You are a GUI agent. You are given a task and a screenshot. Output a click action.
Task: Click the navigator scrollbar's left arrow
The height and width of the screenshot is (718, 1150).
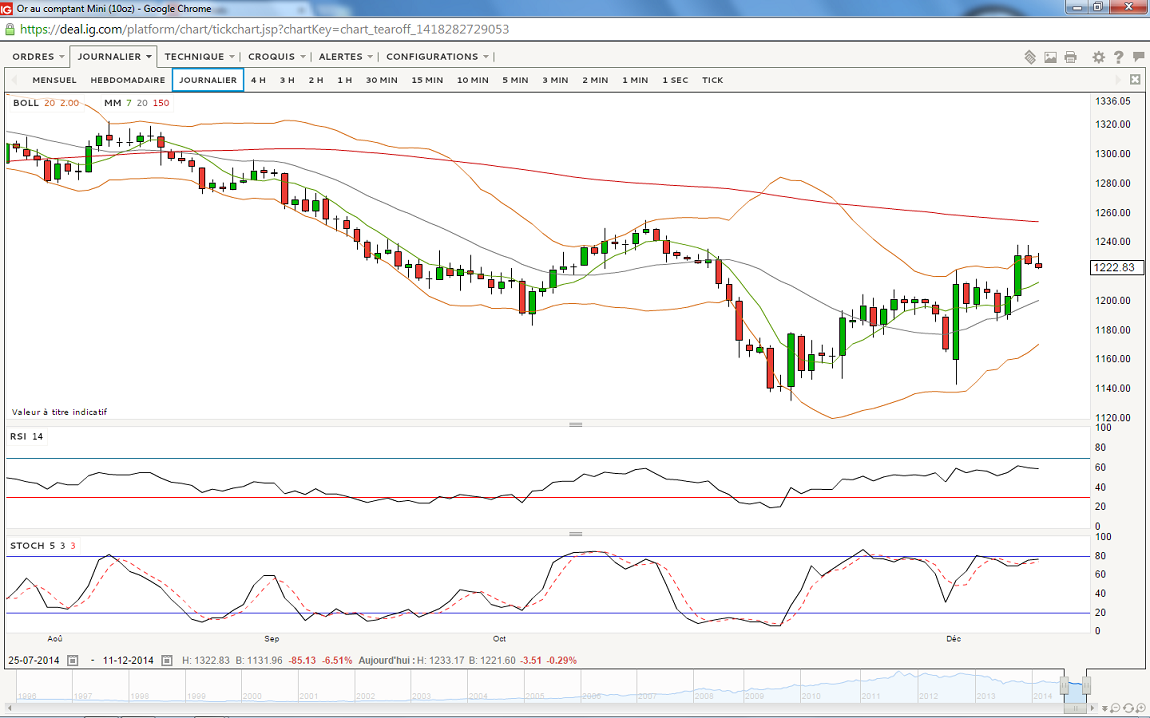(x=9, y=708)
